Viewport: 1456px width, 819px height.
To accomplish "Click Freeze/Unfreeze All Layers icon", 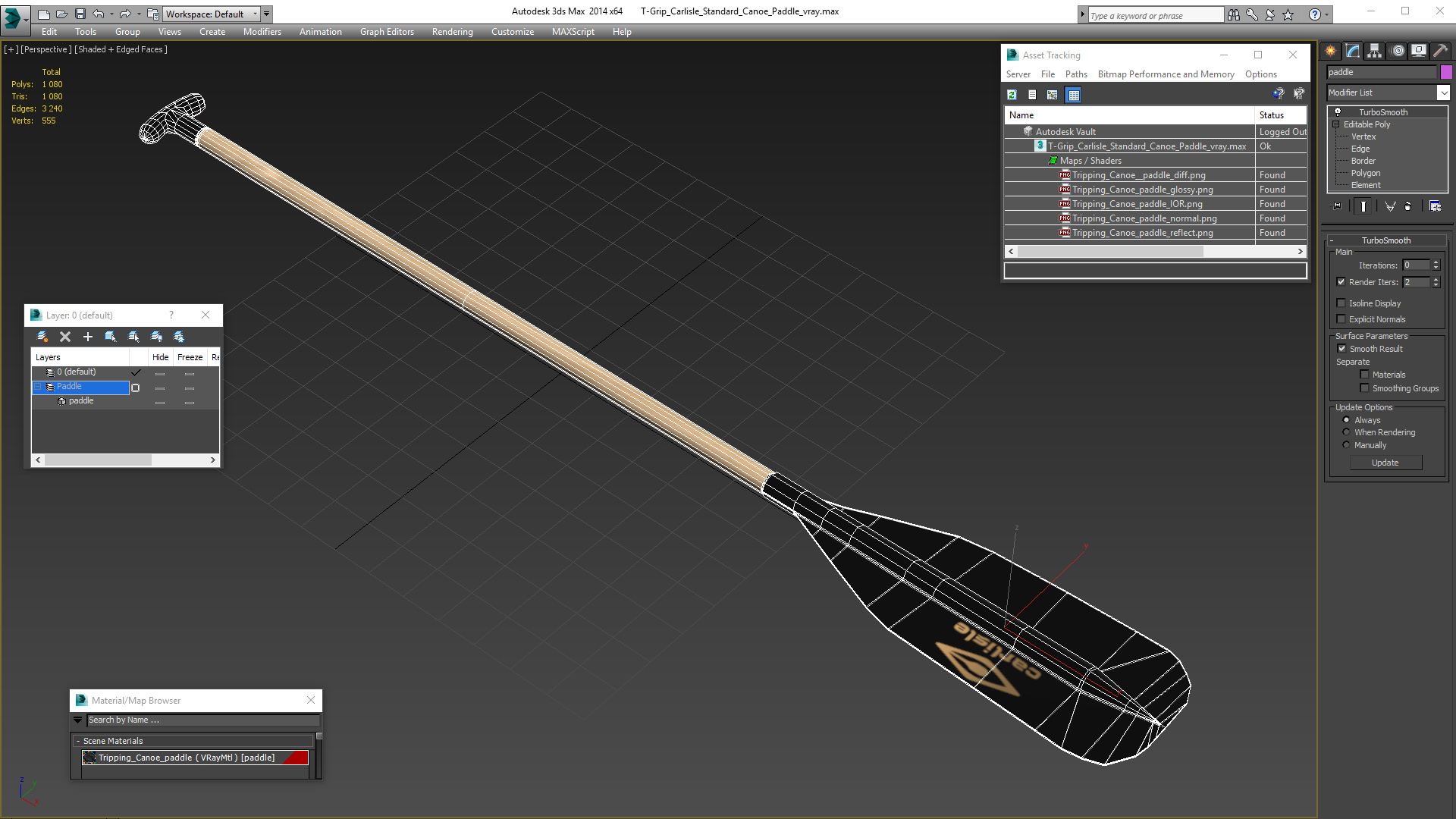I will click(x=179, y=336).
